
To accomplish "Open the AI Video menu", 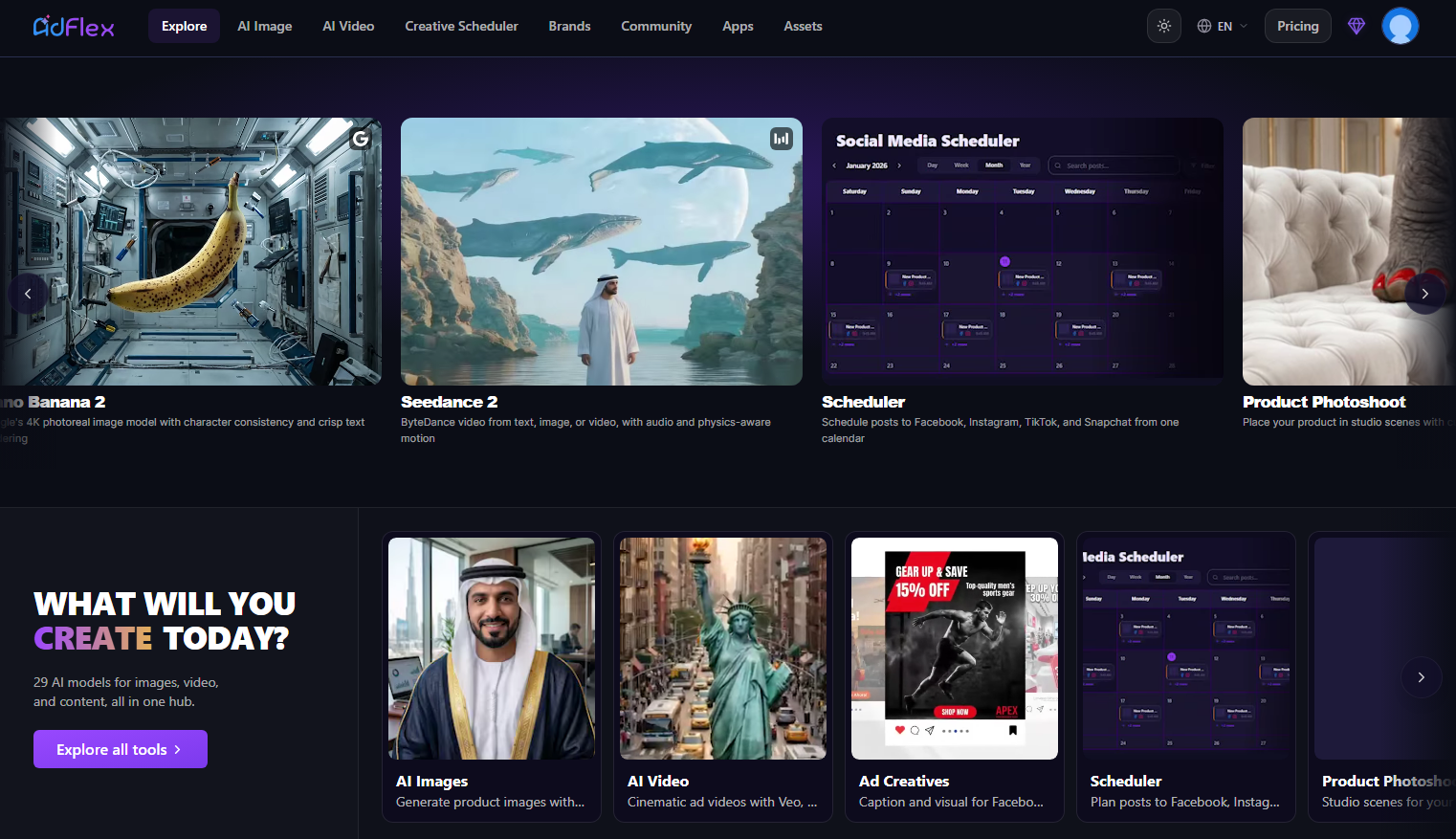I will (348, 26).
